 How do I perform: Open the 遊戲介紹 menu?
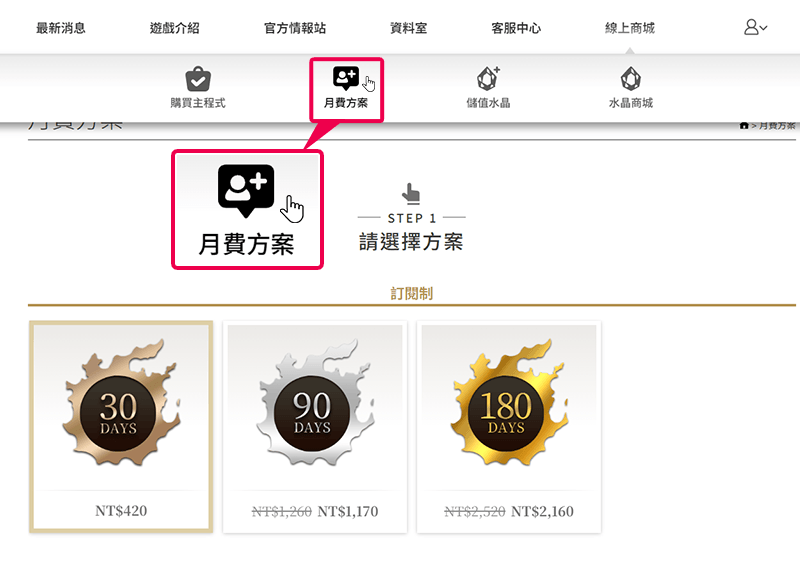coord(174,28)
